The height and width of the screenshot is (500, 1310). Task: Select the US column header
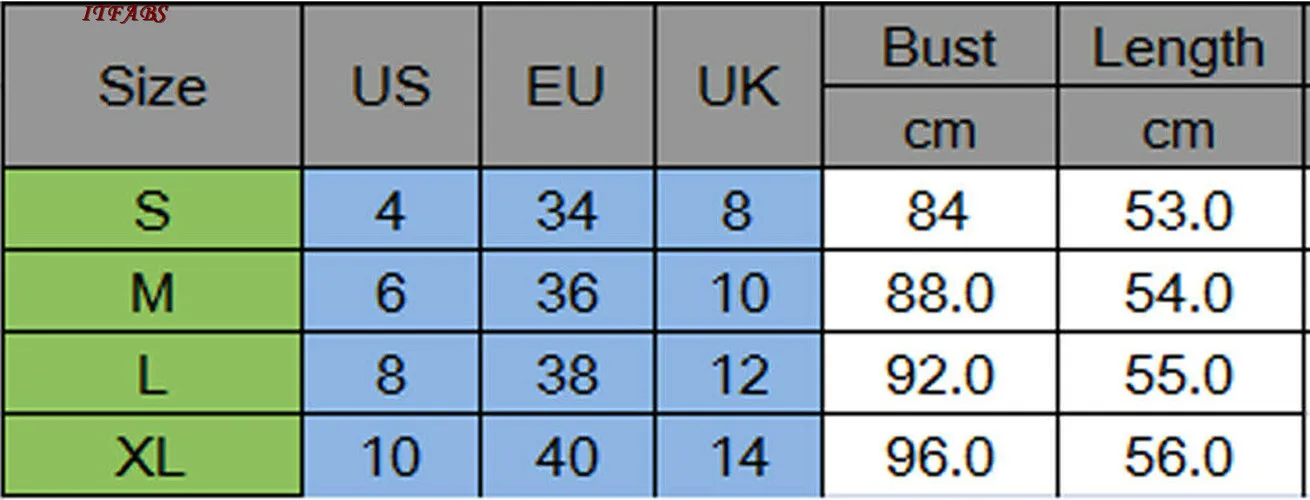[391, 86]
